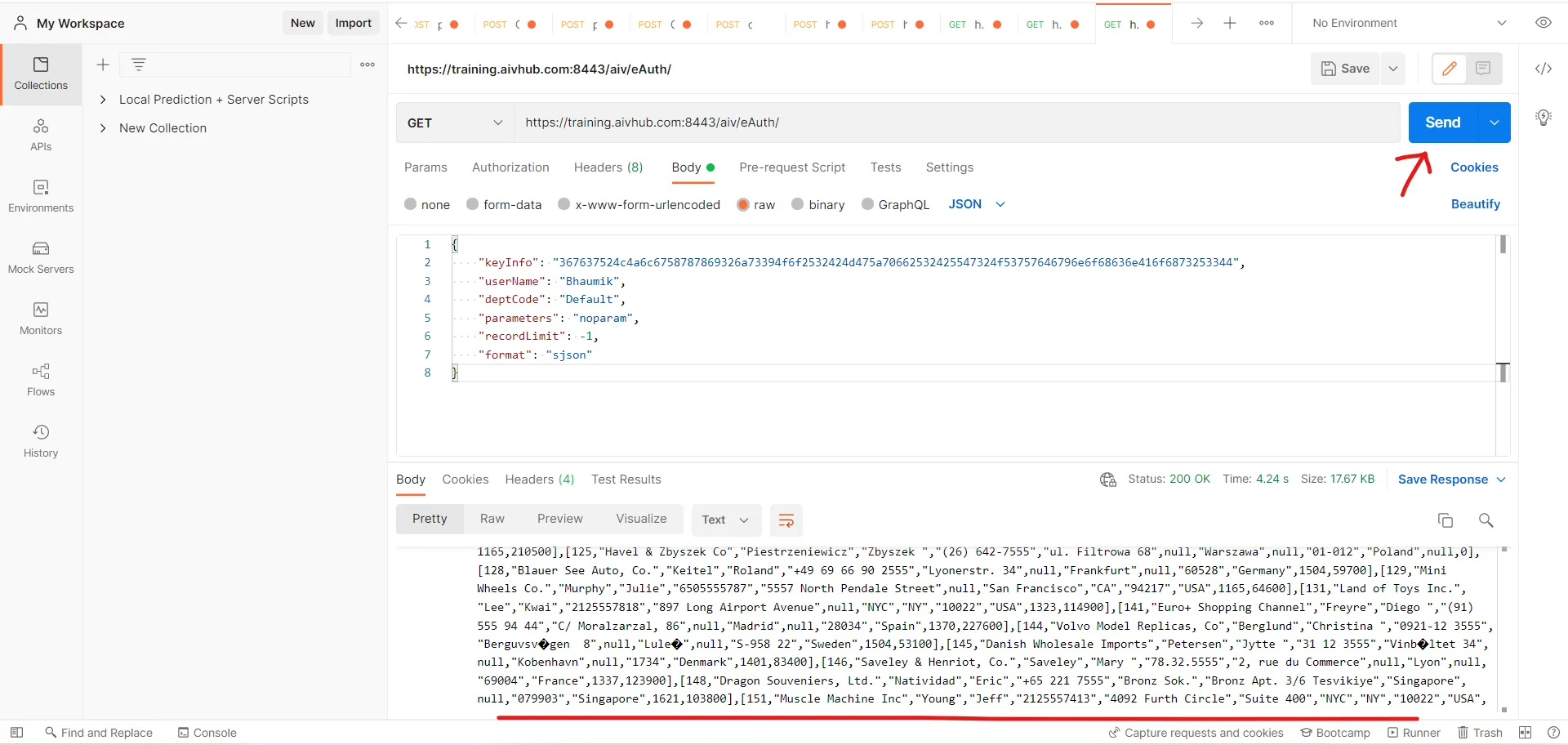The height and width of the screenshot is (745, 1568).
Task: Open the Monitors sidebar section
Action: click(x=41, y=319)
